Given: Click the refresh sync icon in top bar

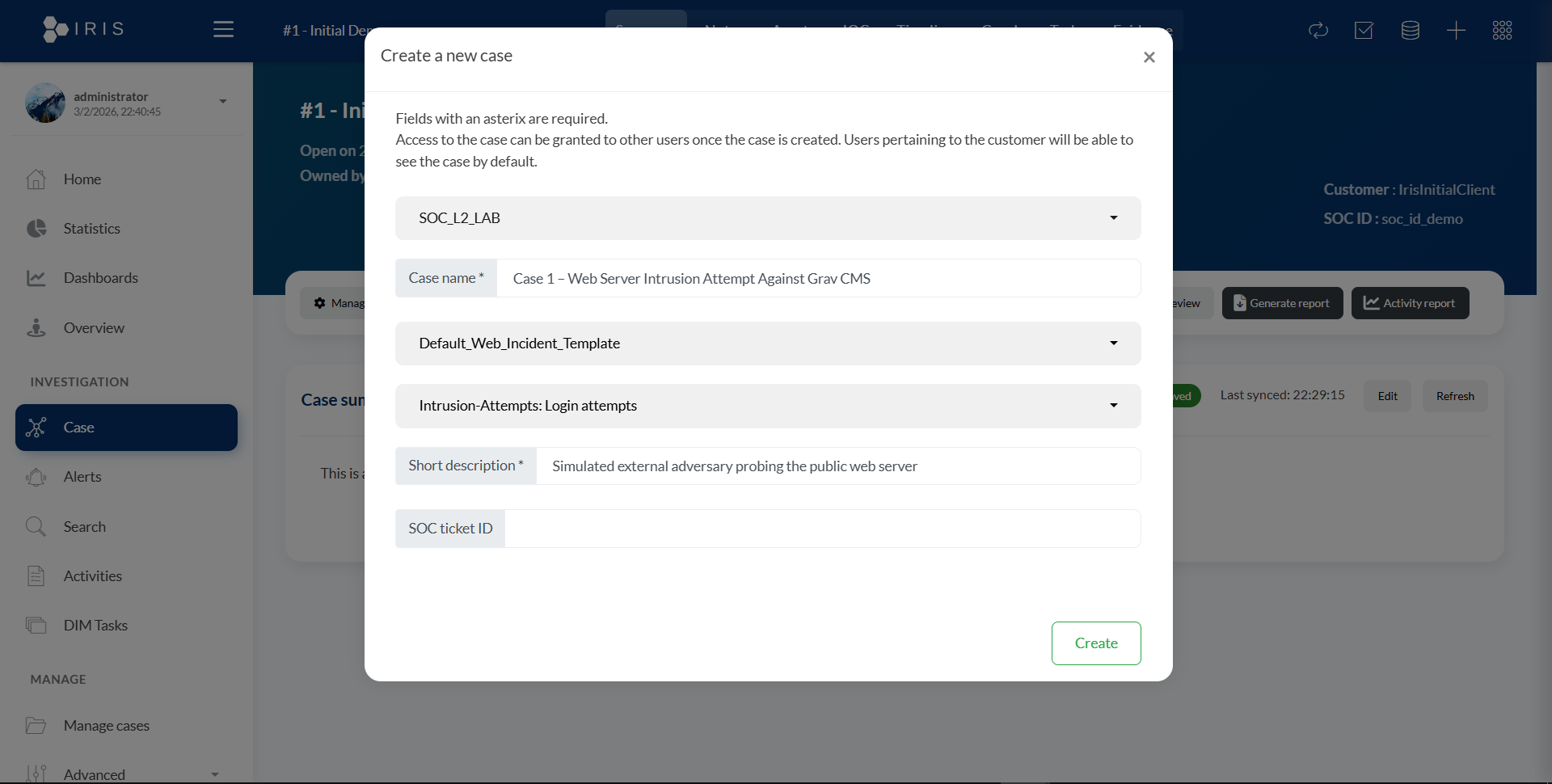Looking at the screenshot, I should pos(1318,31).
